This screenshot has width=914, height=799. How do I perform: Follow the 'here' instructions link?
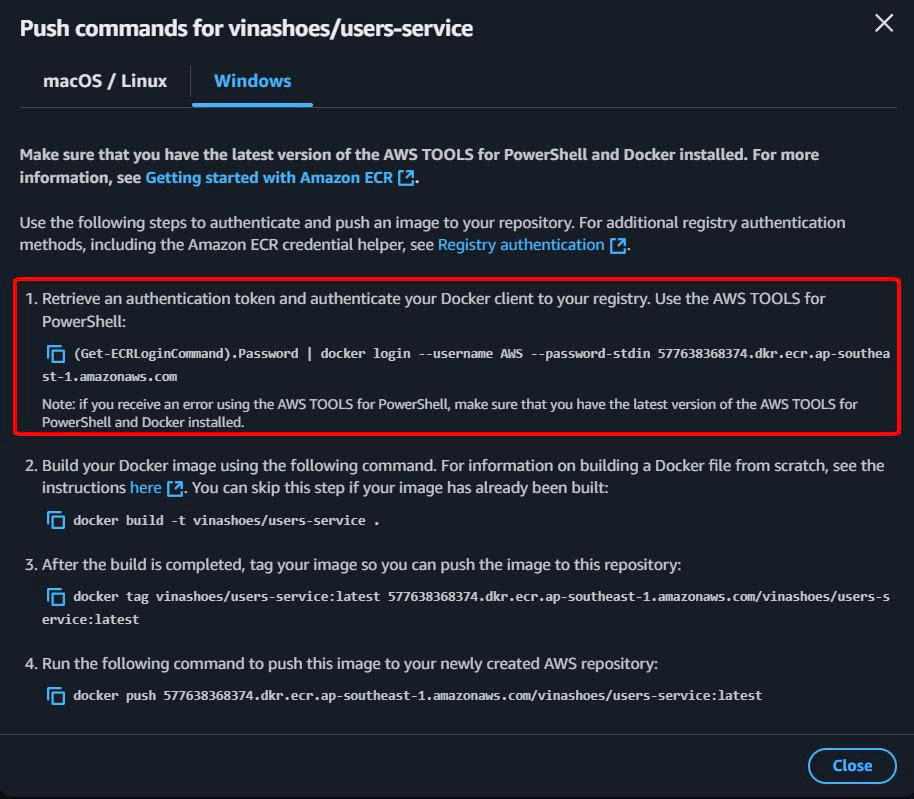145,487
